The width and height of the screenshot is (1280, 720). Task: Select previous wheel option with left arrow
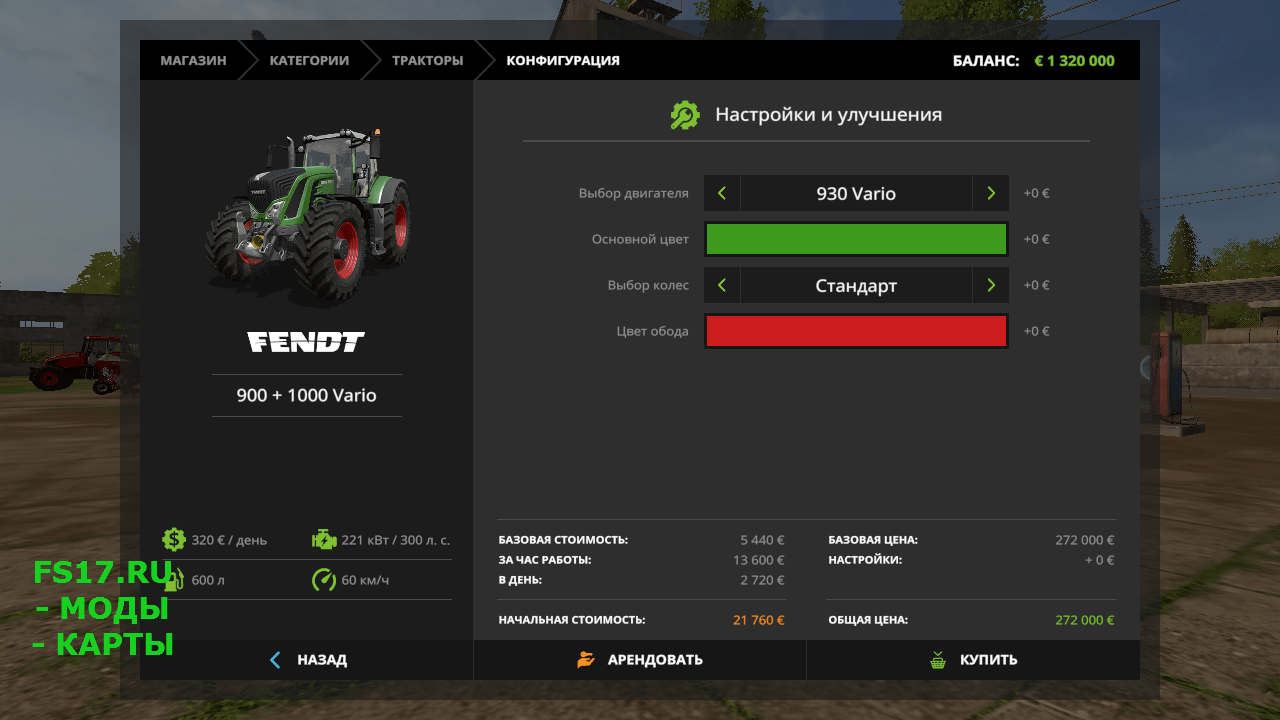722,285
